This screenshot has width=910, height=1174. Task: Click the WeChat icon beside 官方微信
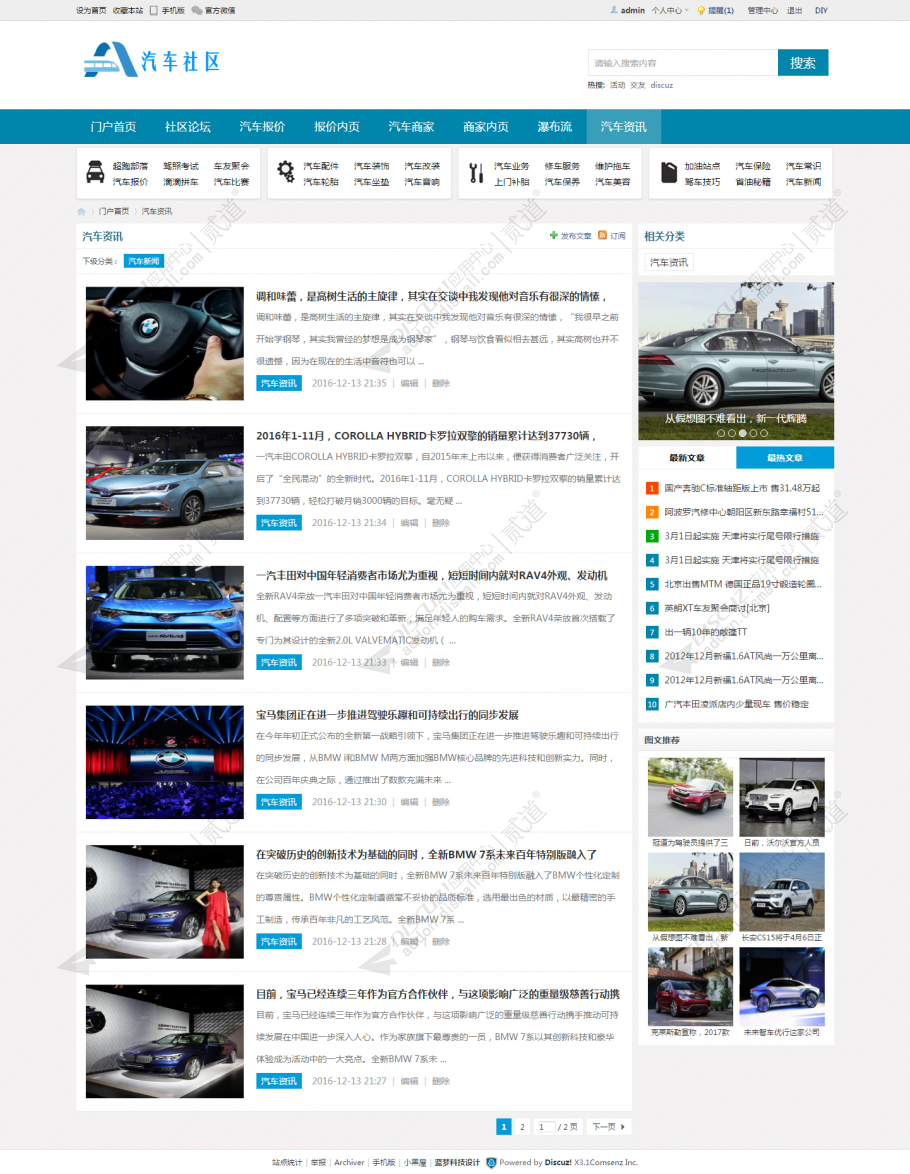tap(197, 10)
